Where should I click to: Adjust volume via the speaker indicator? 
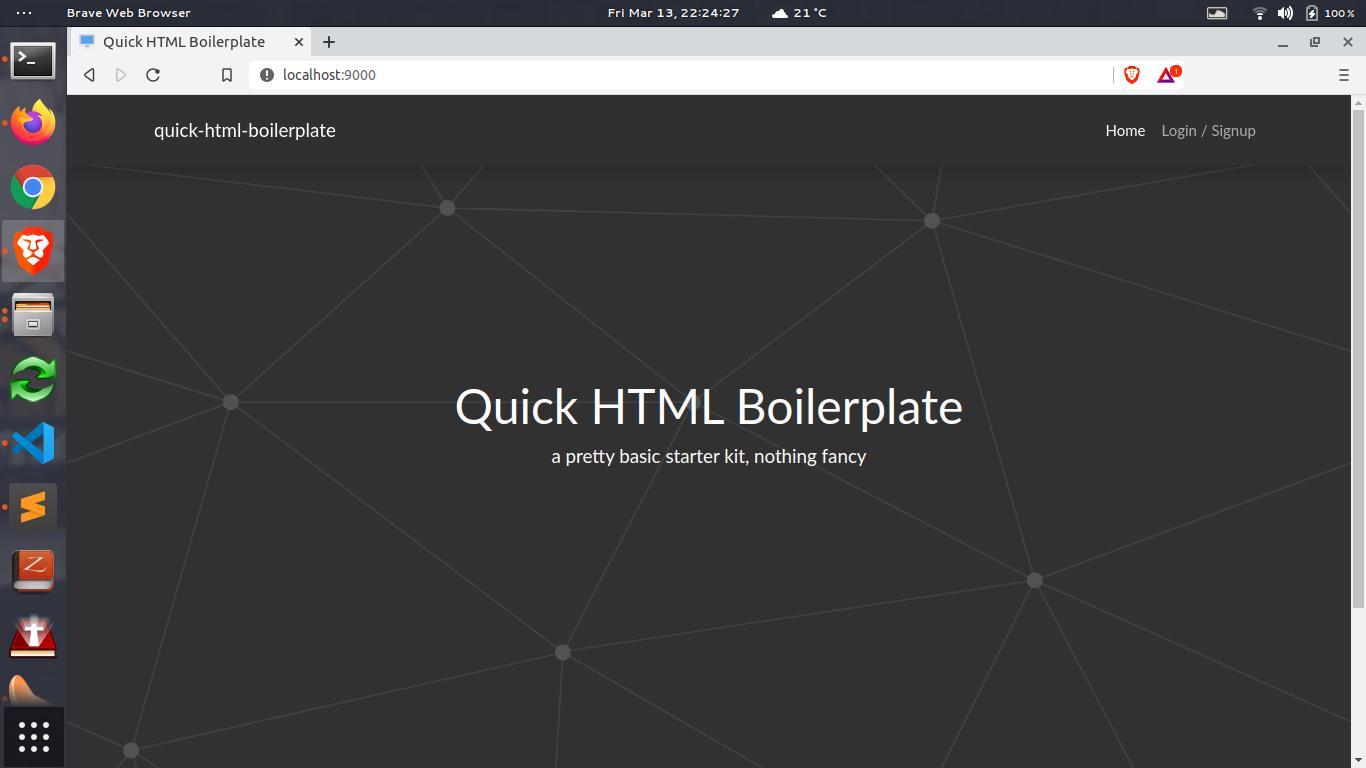(x=1284, y=13)
